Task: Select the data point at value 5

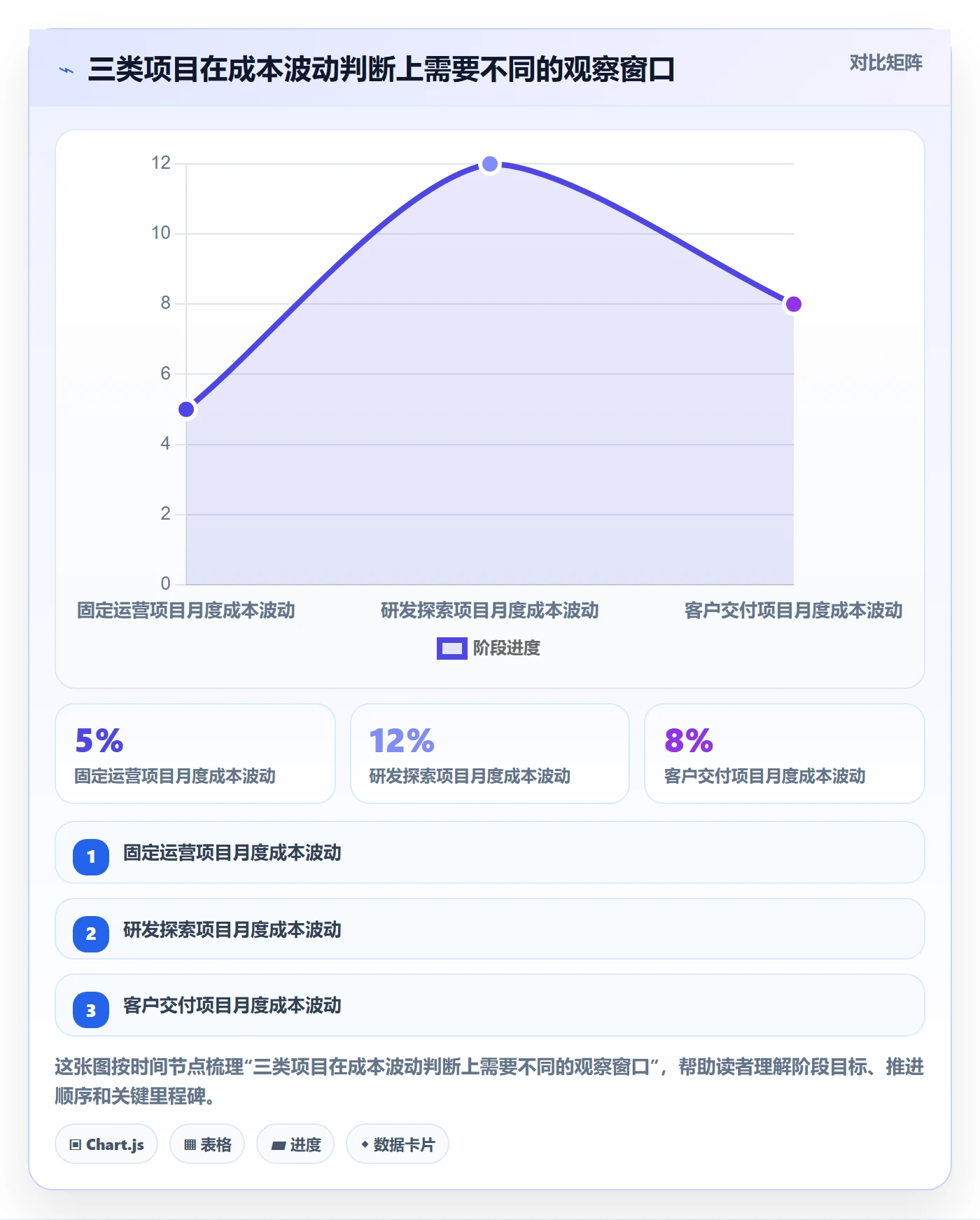Action: [186, 409]
